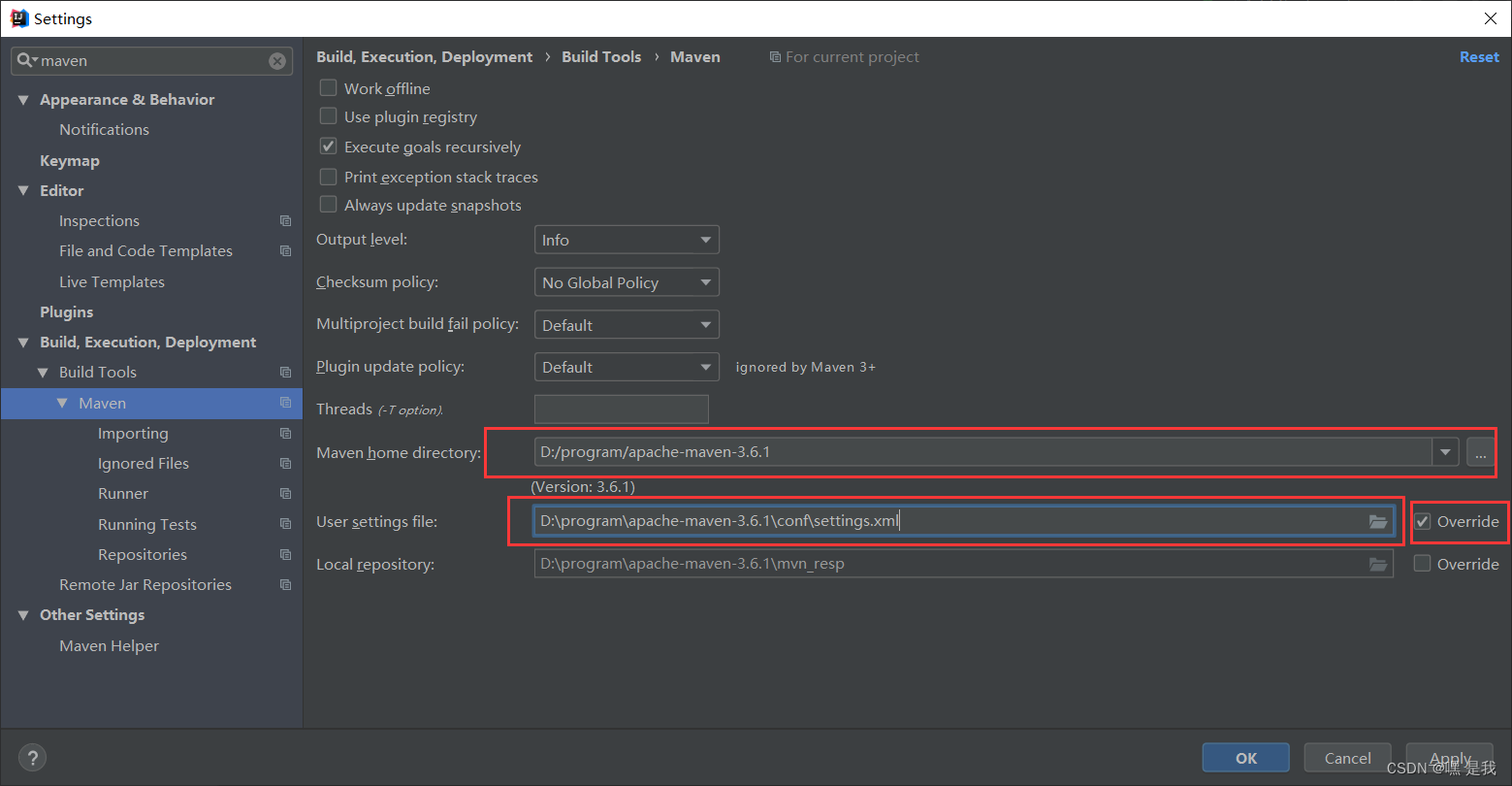Click Build, Execution, Deployment breadcrumb

click(x=424, y=57)
